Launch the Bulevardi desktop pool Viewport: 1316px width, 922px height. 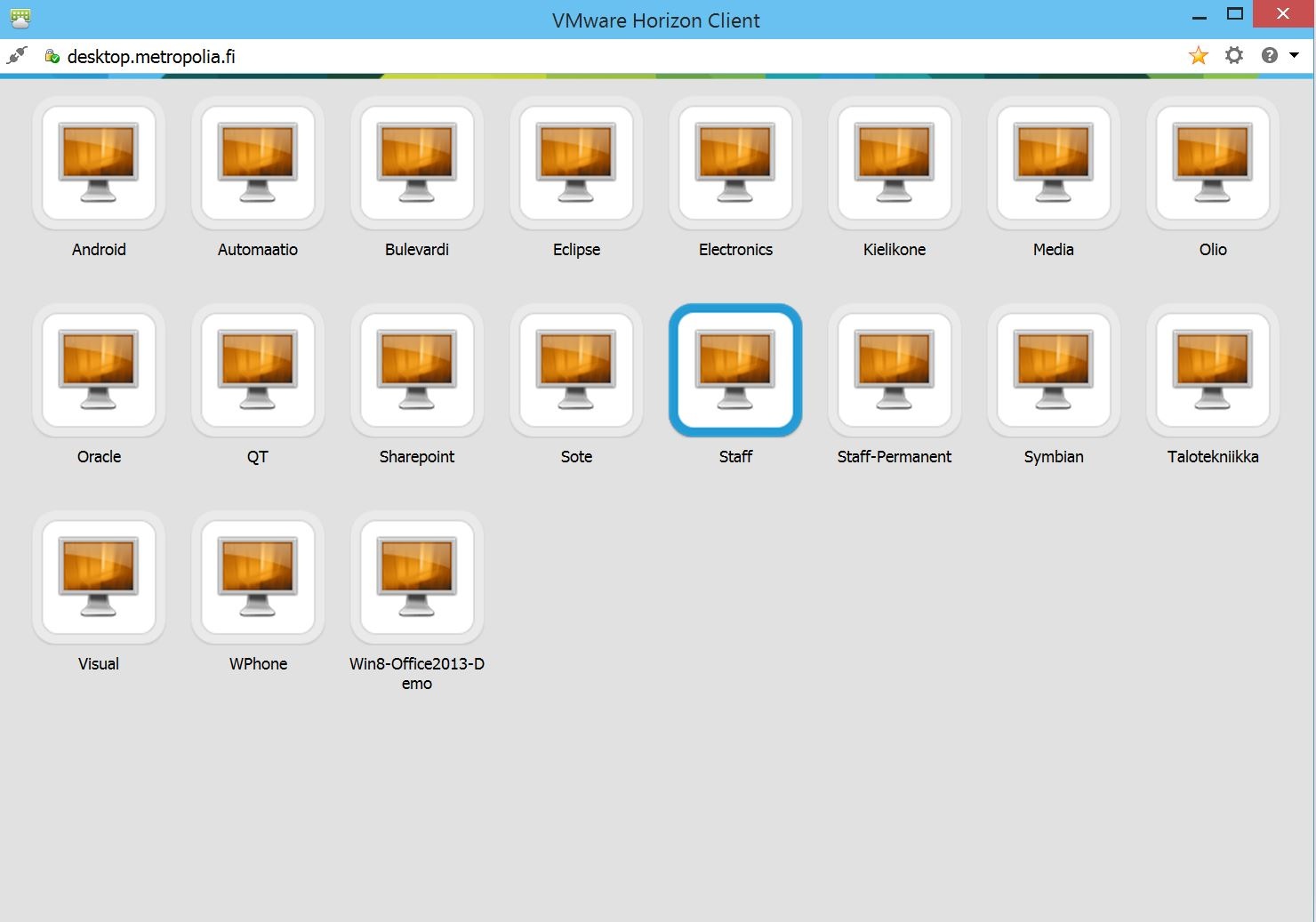point(417,164)
